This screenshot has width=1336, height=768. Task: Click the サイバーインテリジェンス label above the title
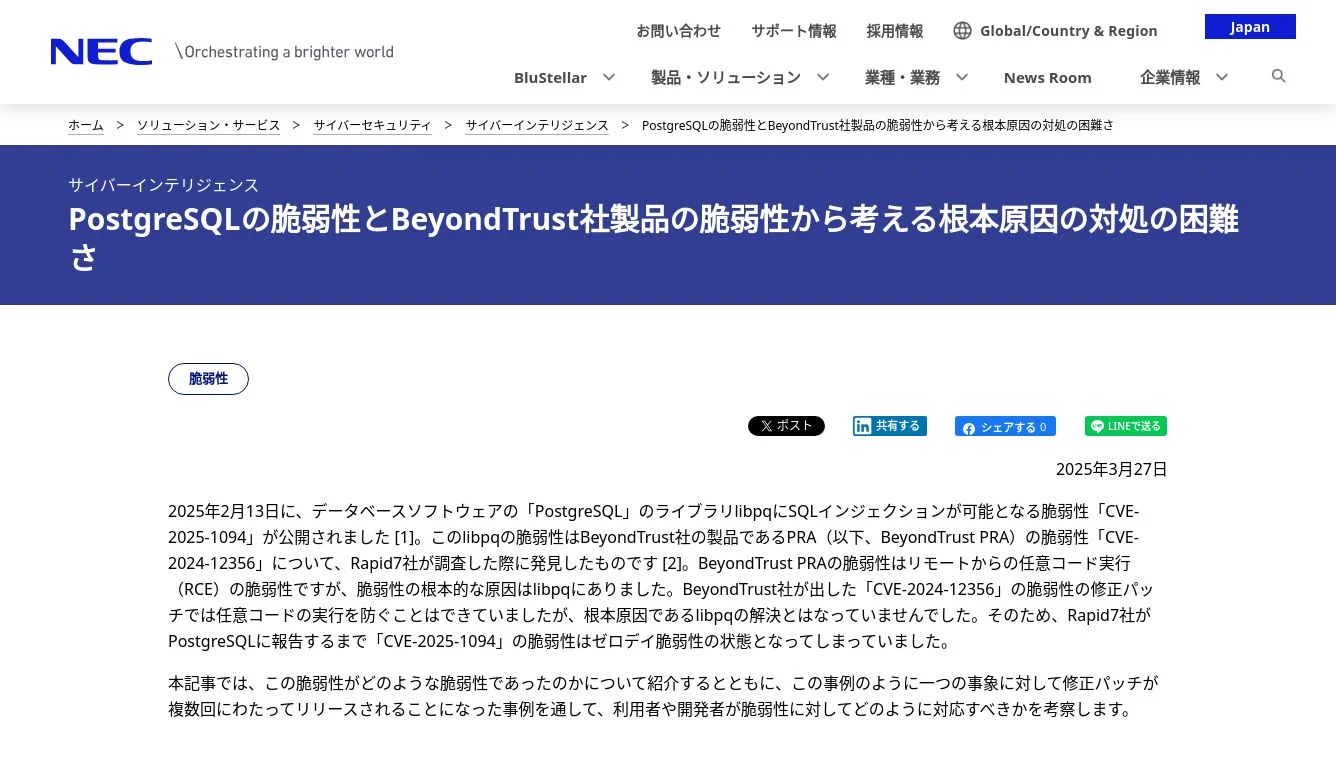click(163, 185)
